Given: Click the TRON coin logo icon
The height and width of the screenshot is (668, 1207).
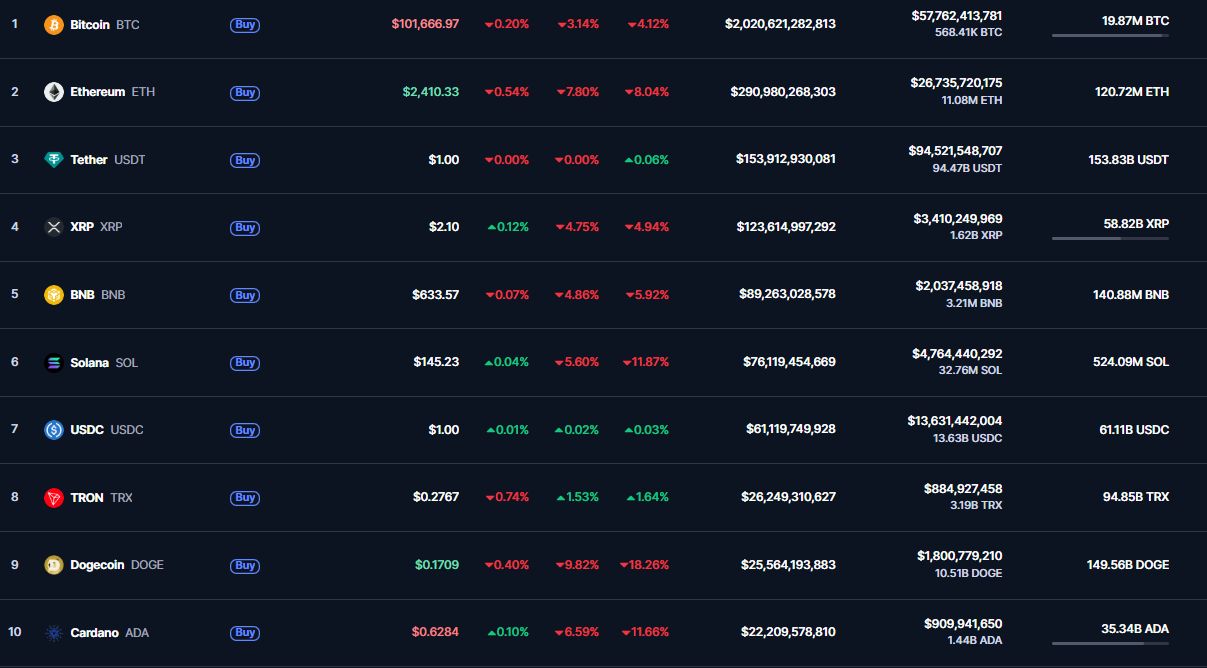Looking at the screenshot, I should [x=54, y=498].
